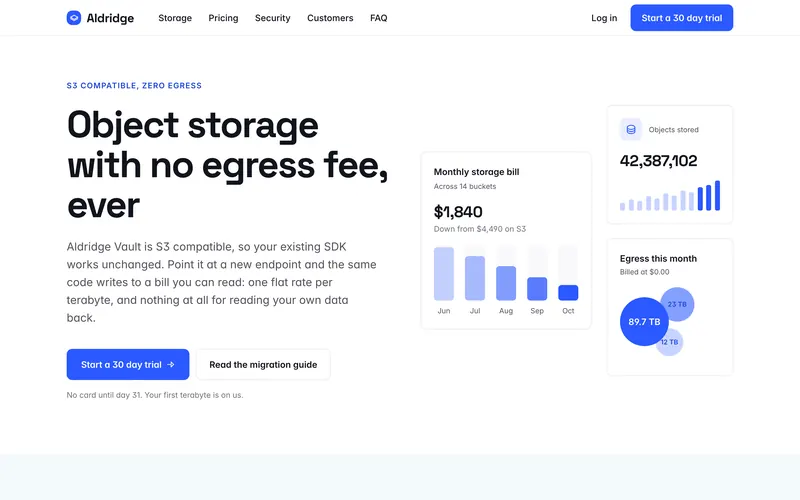The height and width of the screenshot is (500, 800).
Task: Click the Log in link
Action: point(604,18)
